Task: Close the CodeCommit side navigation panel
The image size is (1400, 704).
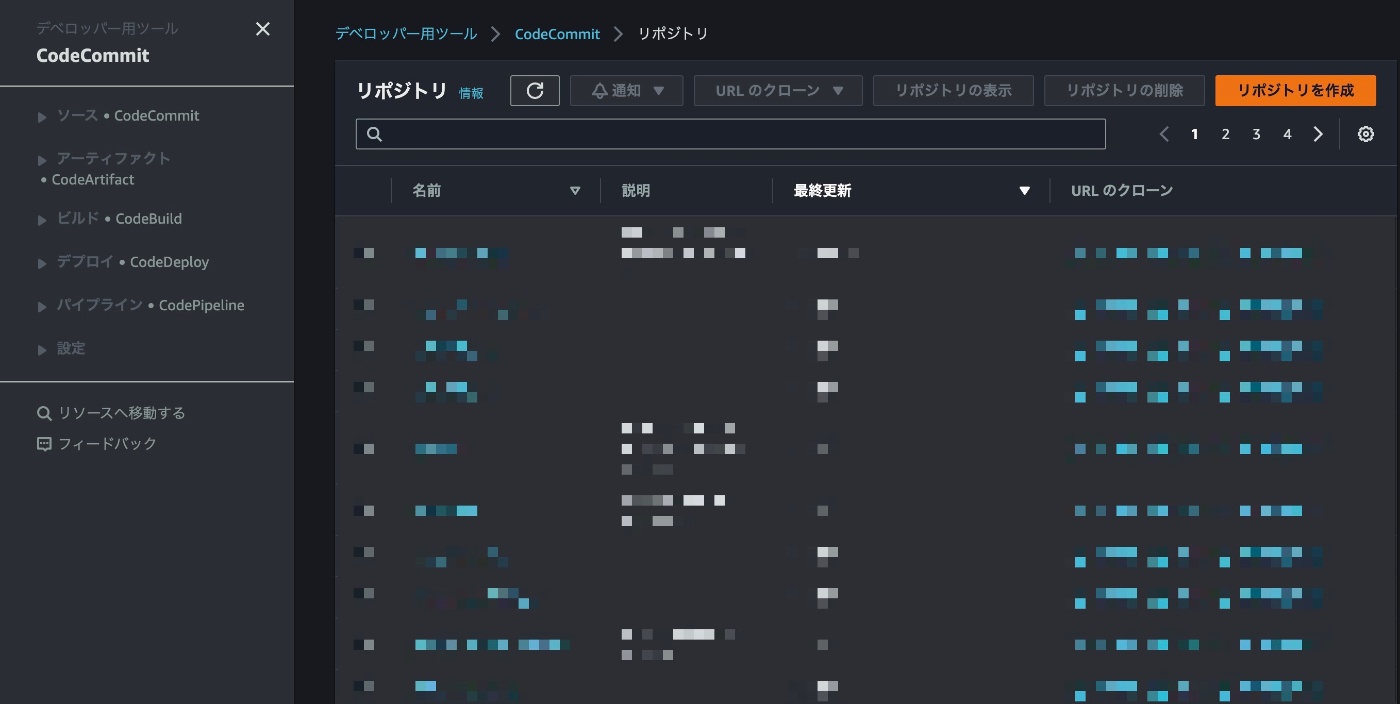Action: [263, 29]
